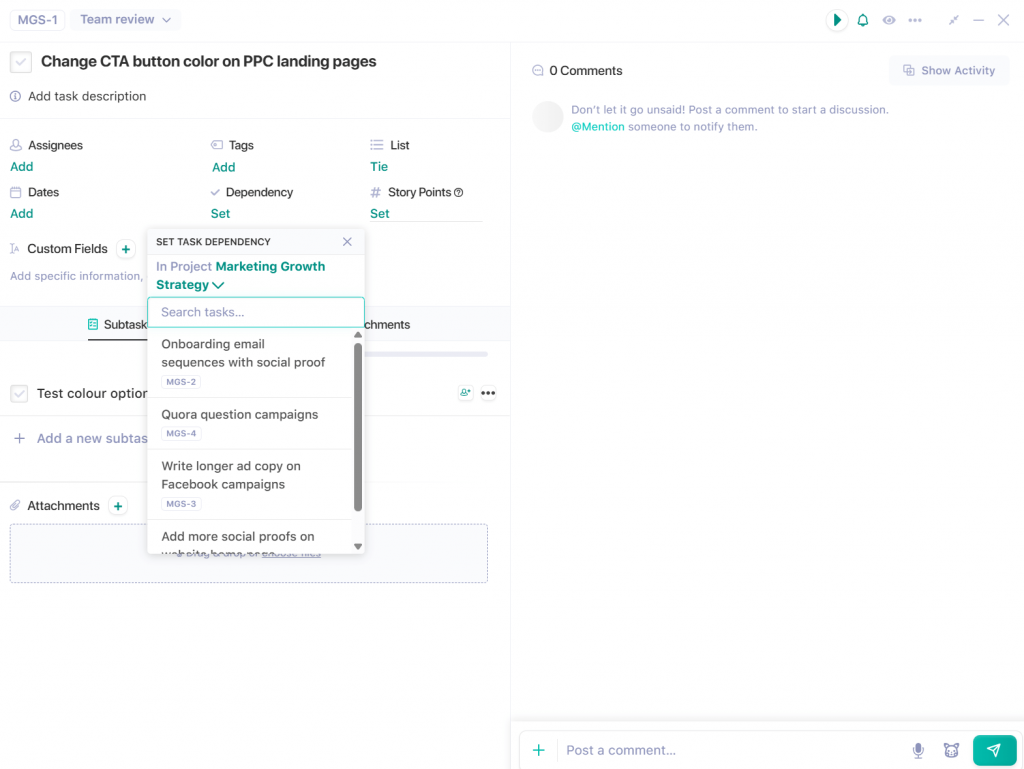Click the attachments drop zone area
Viewport: 1024px width, 769px height.
249,554
